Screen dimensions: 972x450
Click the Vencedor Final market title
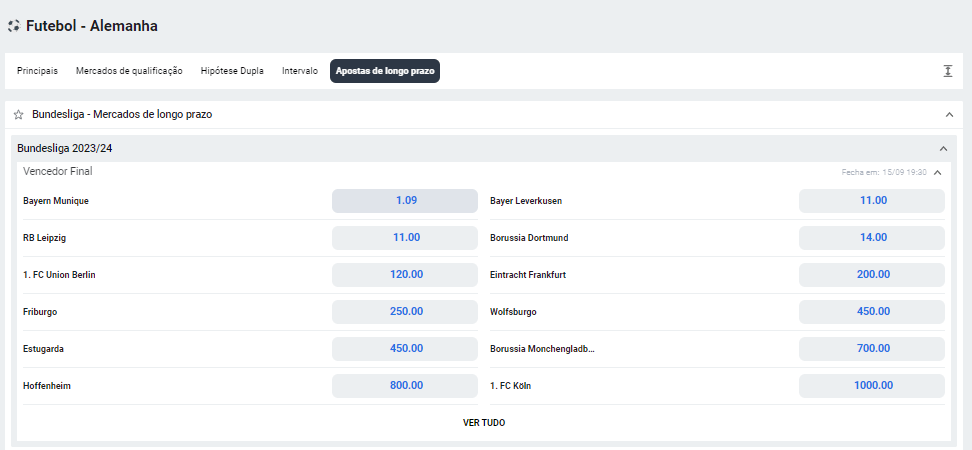point(58,171)
